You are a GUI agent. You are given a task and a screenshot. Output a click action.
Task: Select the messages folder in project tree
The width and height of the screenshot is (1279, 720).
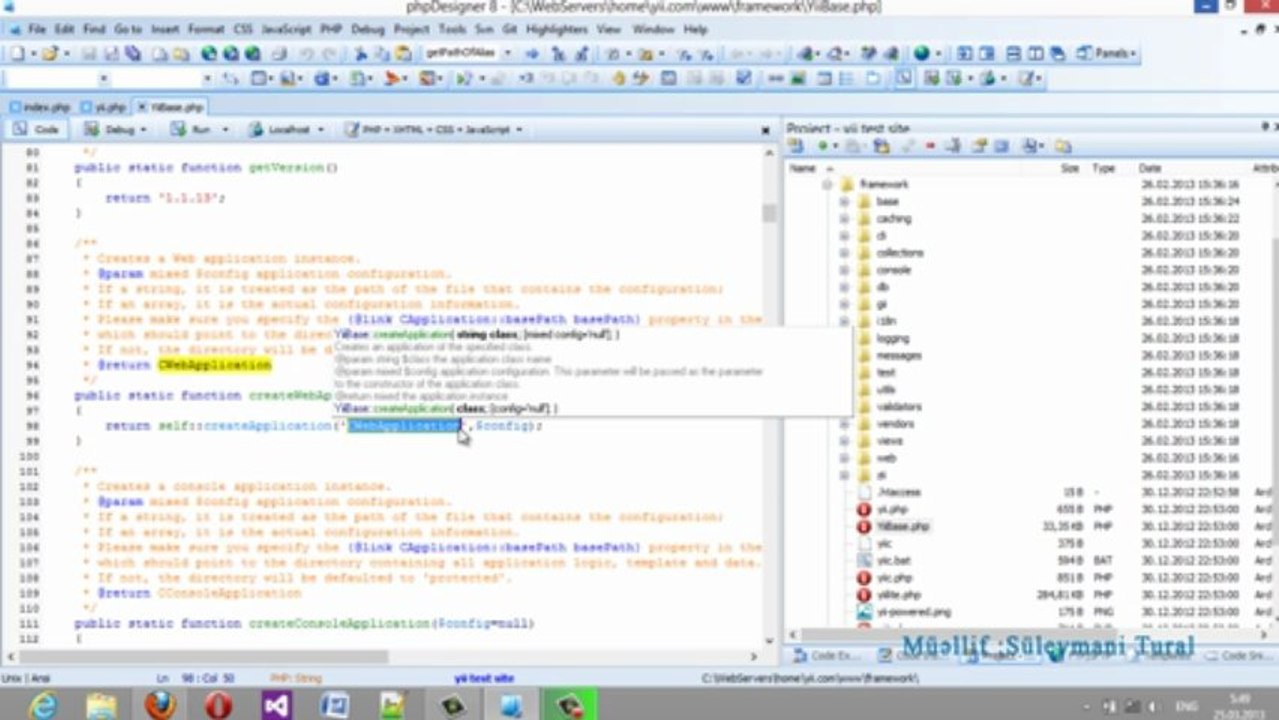[x=899, y=356]
